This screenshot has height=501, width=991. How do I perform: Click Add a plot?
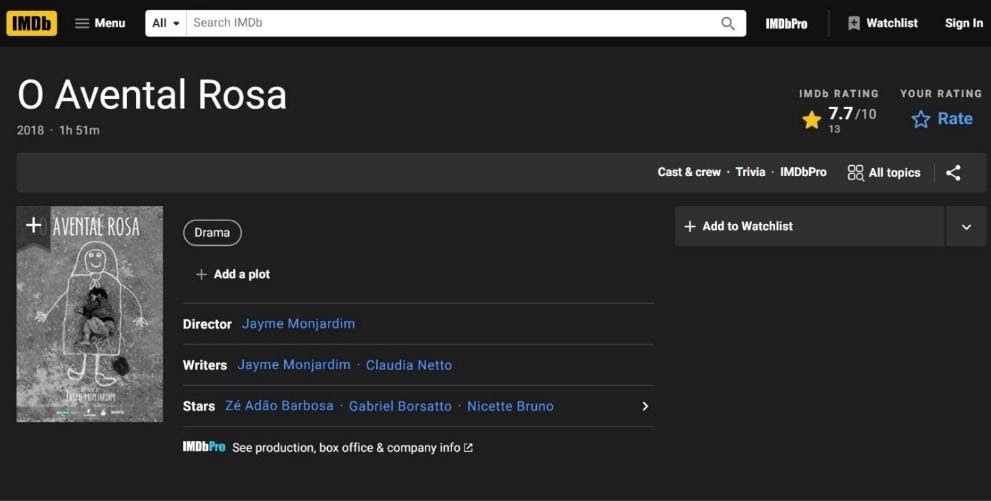tap(233, 274)
